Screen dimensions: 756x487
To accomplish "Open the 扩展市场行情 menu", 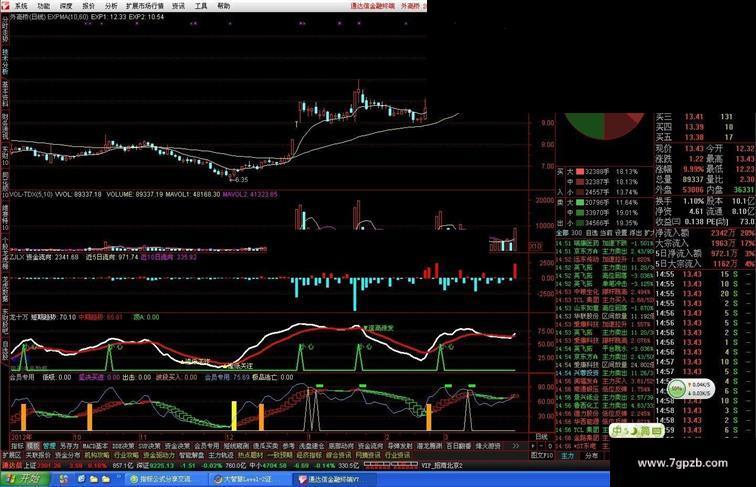I will 145,6.
